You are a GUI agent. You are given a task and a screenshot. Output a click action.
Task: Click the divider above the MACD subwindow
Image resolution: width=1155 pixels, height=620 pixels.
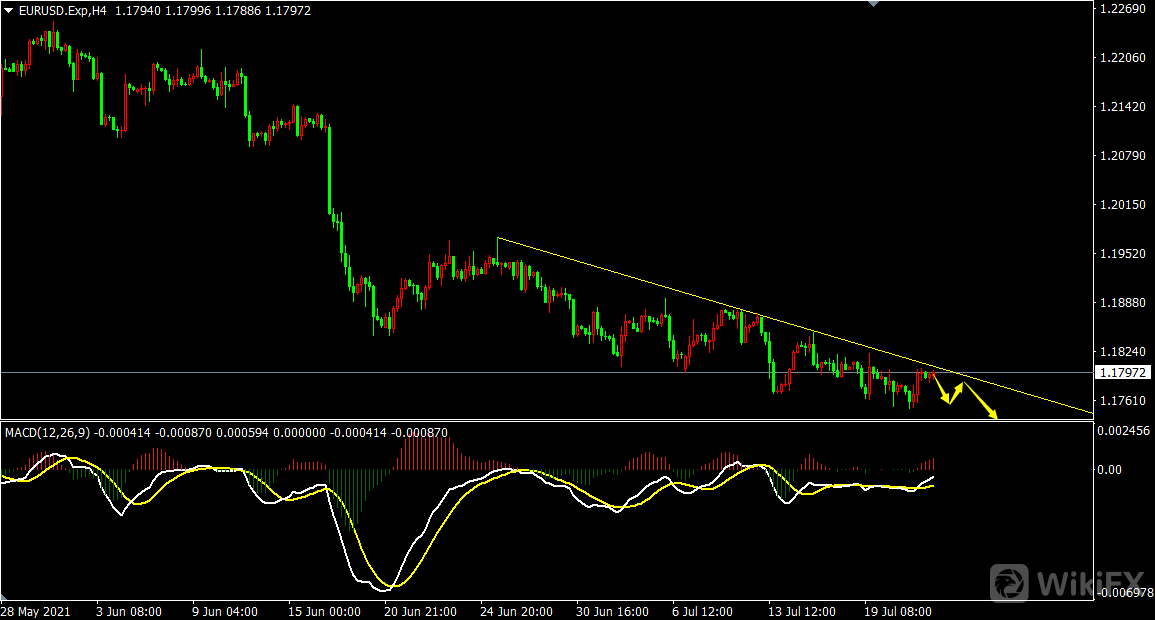(x=540, y=420)
